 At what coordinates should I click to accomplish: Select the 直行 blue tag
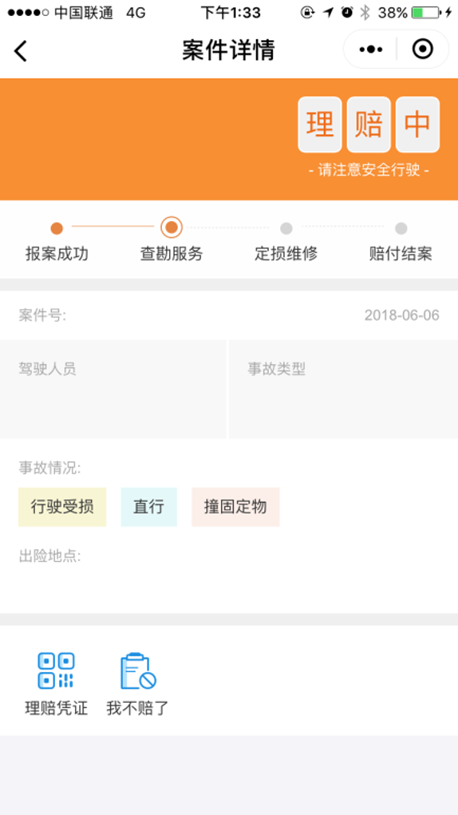pyautogui.click(x=149, y=507)
